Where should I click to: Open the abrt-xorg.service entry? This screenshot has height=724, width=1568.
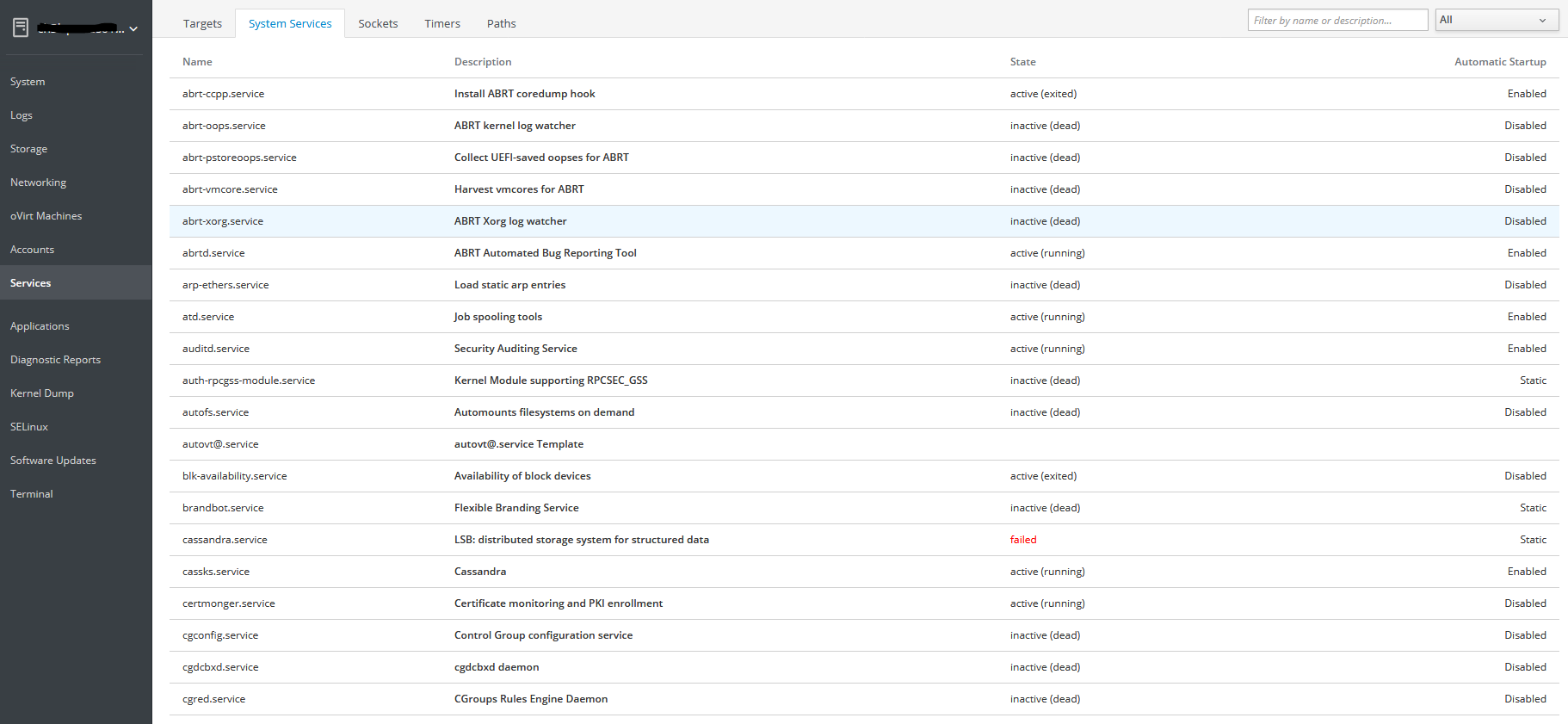pos(223,221)
